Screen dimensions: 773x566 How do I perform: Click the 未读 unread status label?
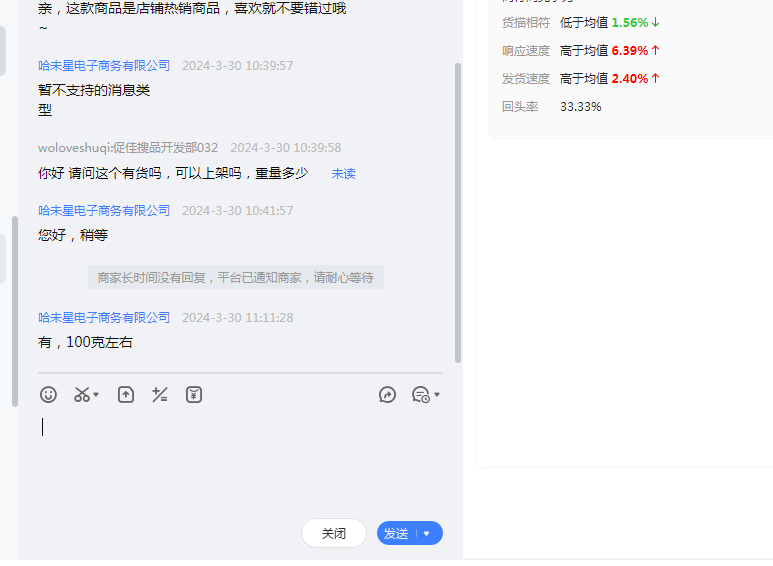(x=343, y=174)
